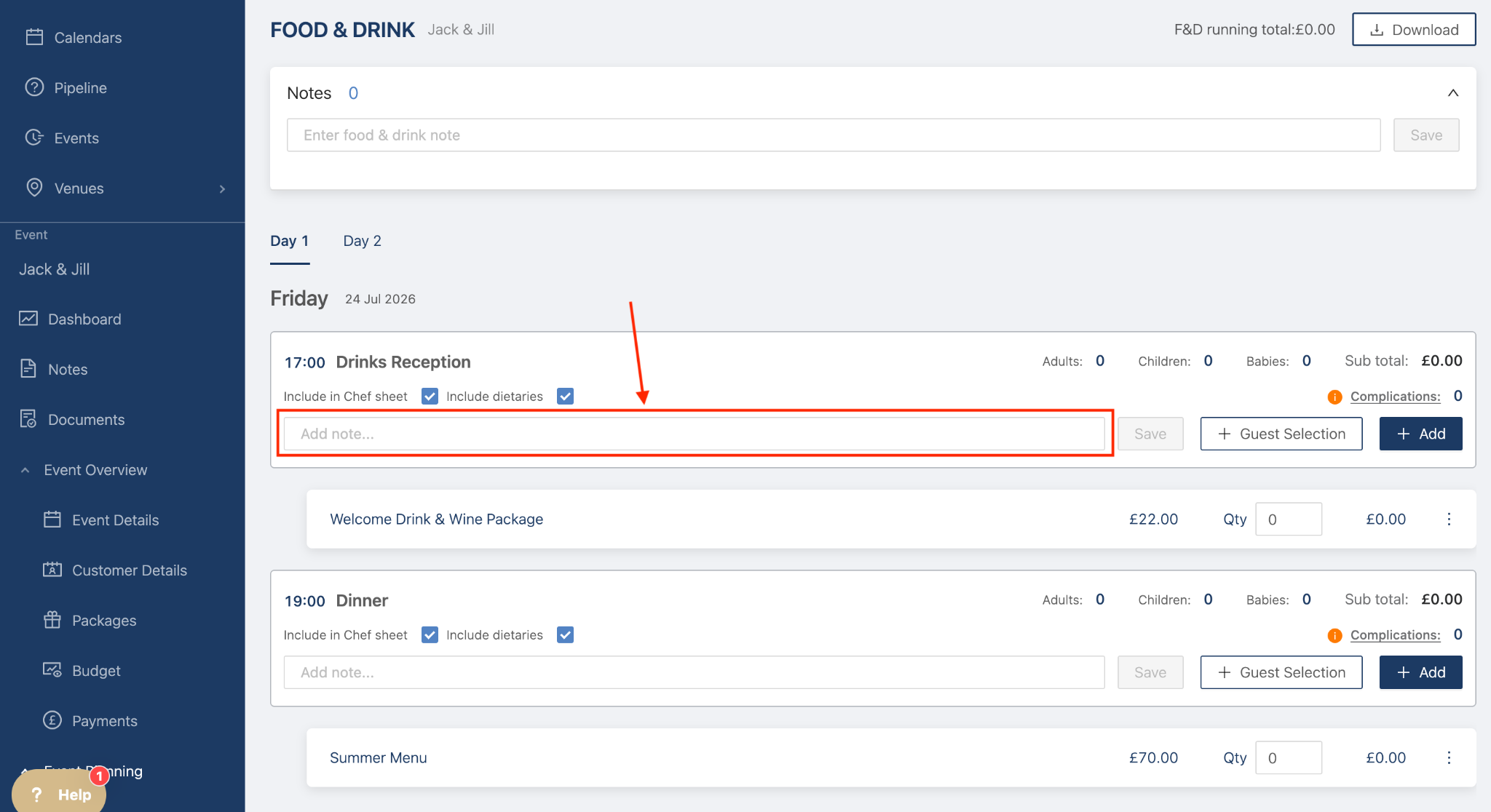This screenshot has height=812, width=1491.
Task: Open Pipeline via its sidebar icon
Action: pos(34,87)
